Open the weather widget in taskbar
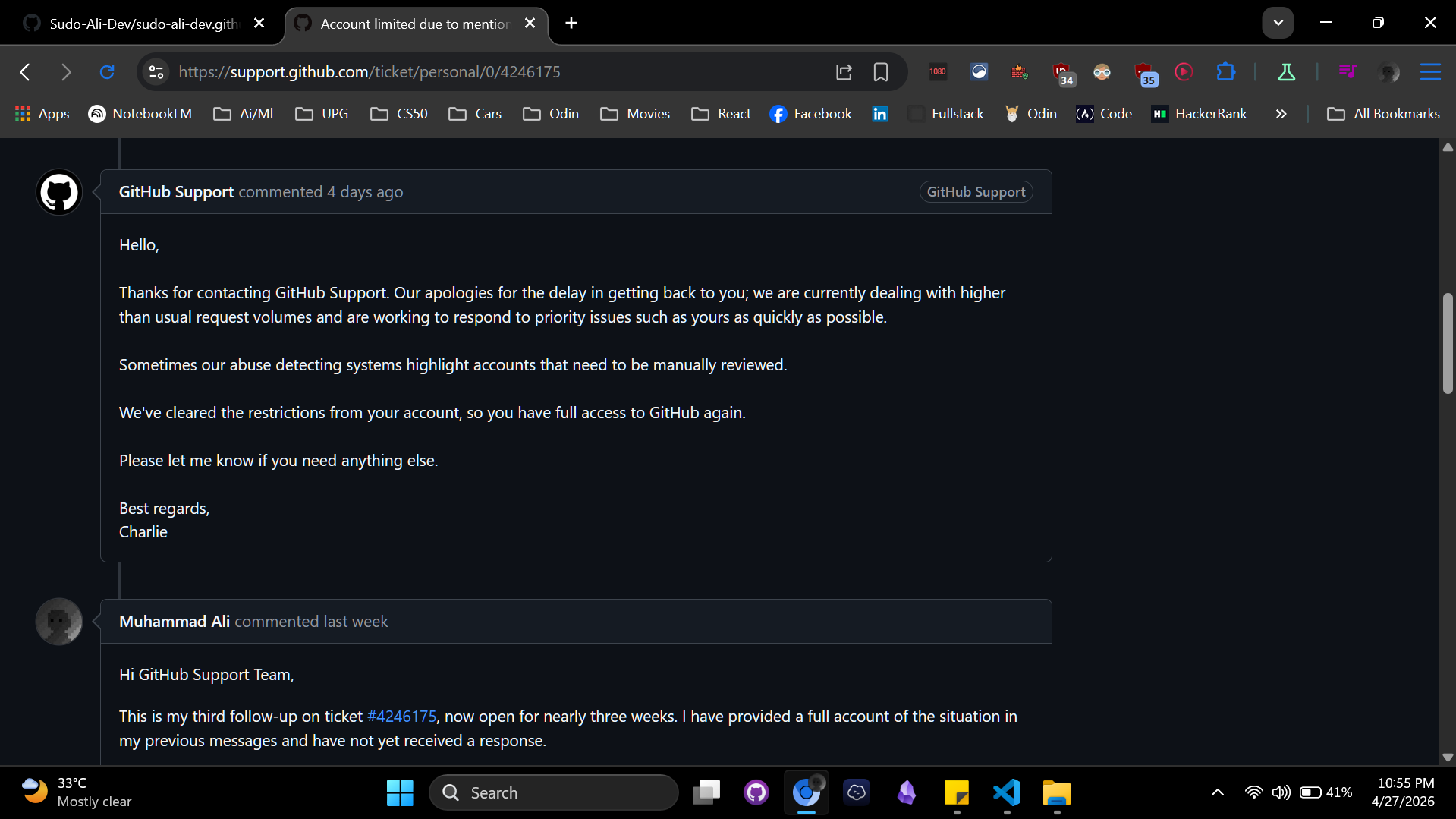1456x819 pixels. (x=76, y=792)
